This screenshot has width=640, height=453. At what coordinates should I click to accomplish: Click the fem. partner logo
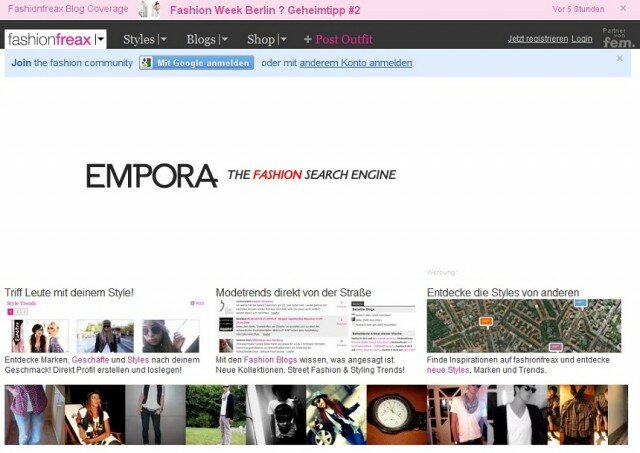click(618, 38)
